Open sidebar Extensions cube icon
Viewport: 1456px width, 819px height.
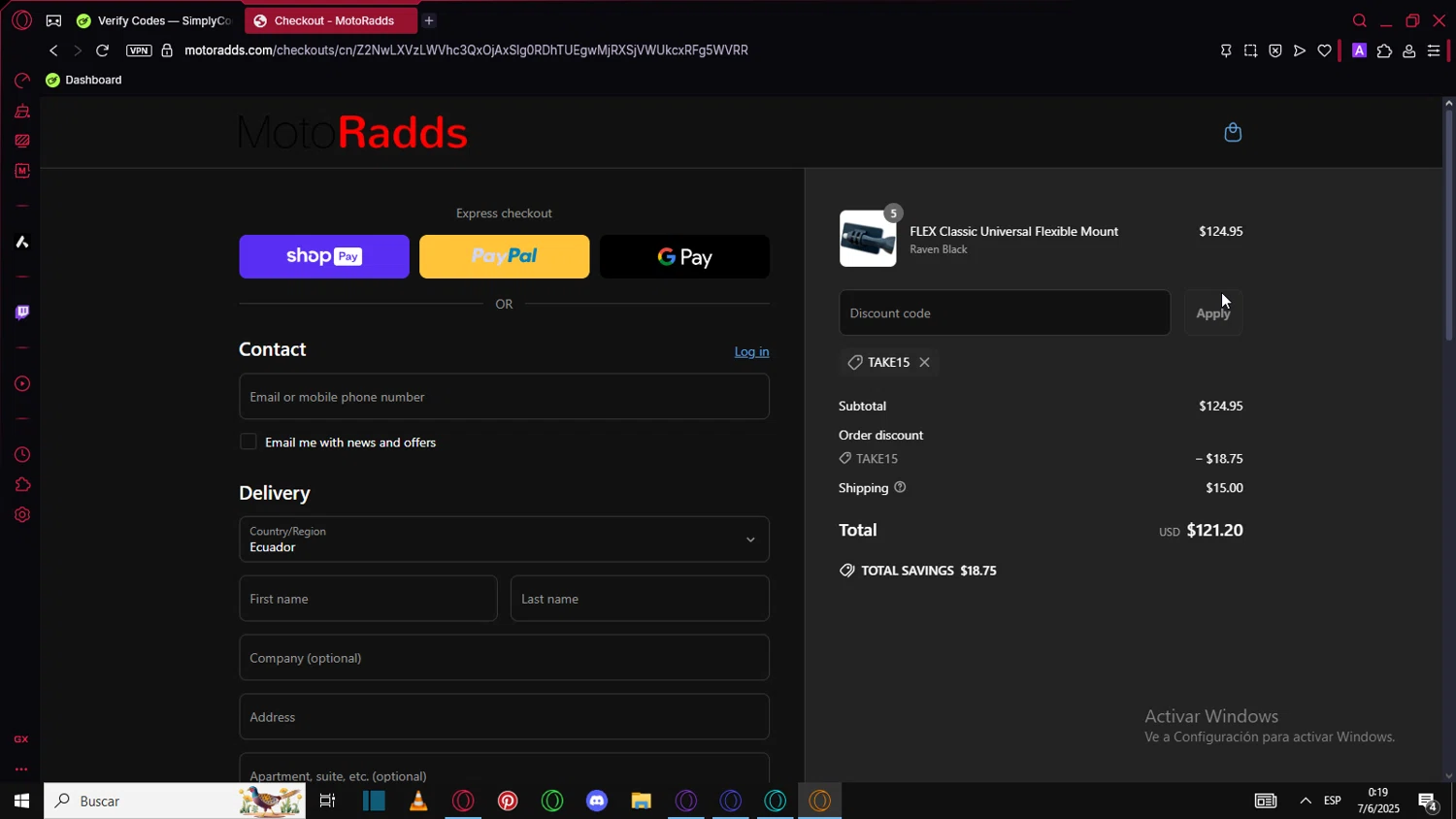21,485
